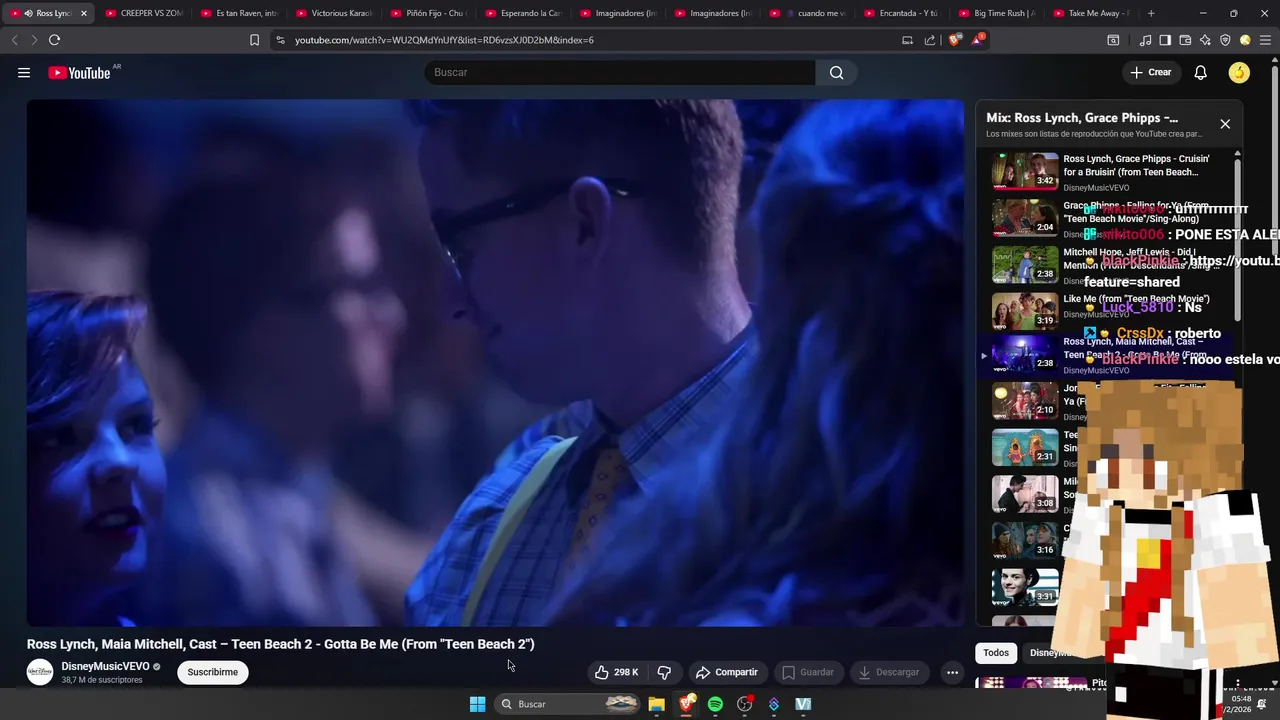The width and height of the screenshot is (1280, 720).
Task: Go to the YouTube home logo
Action: click(x=79, y=72)
